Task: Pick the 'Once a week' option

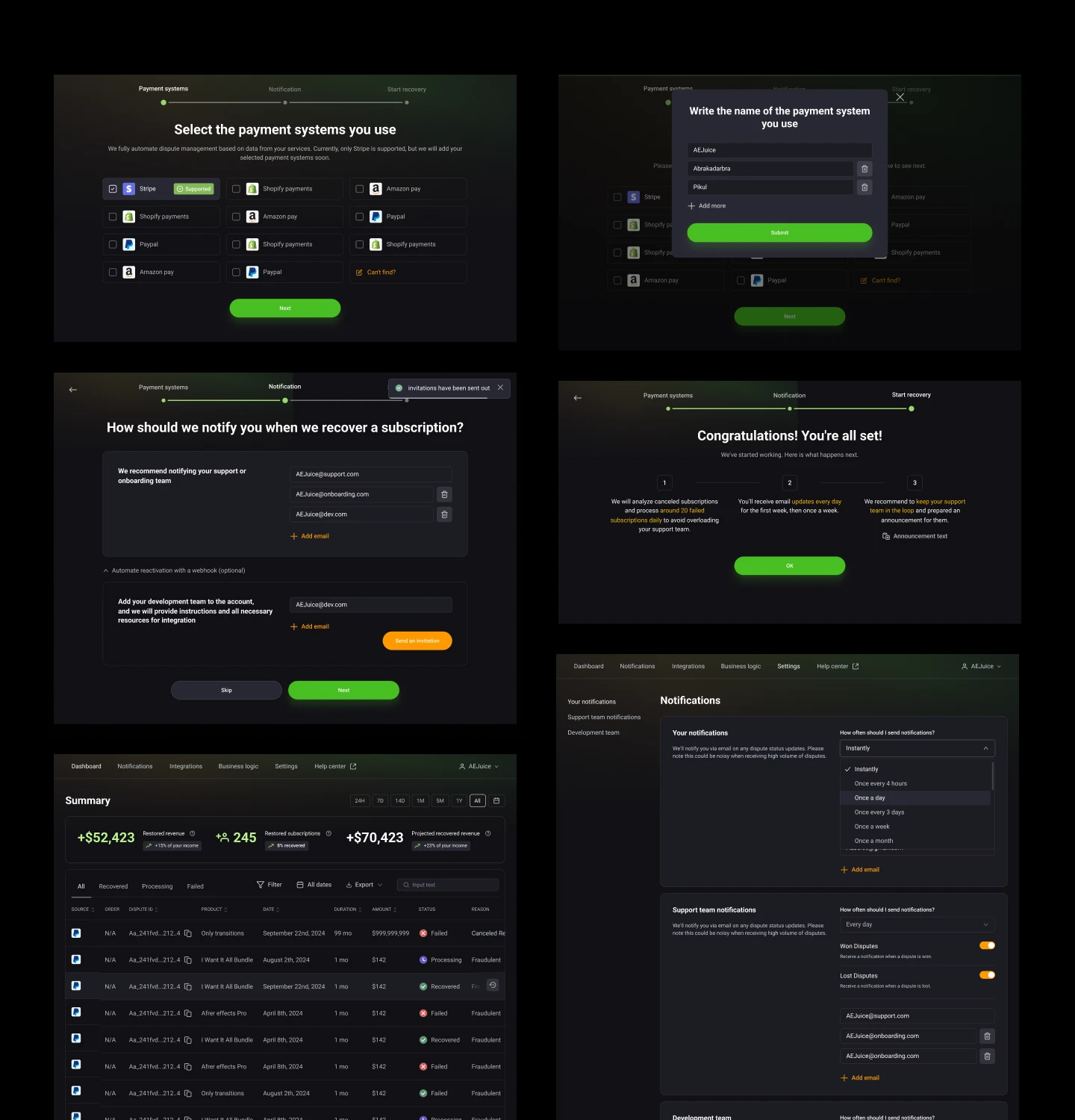Action: click(x=916, y=827)
